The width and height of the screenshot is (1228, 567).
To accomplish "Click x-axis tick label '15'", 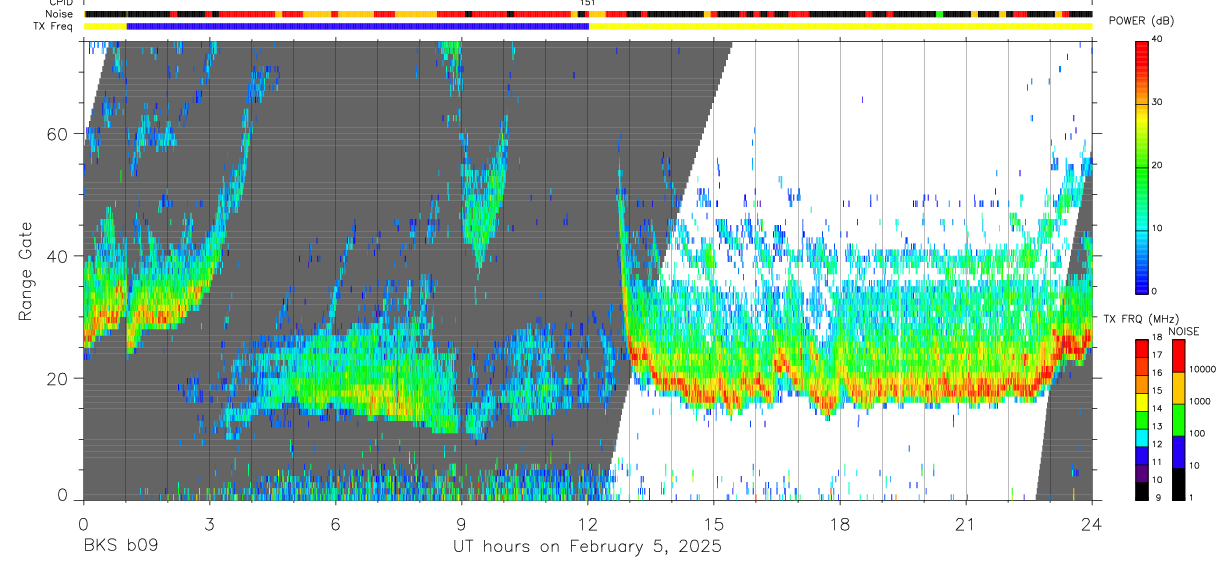I will pos(714,523).
